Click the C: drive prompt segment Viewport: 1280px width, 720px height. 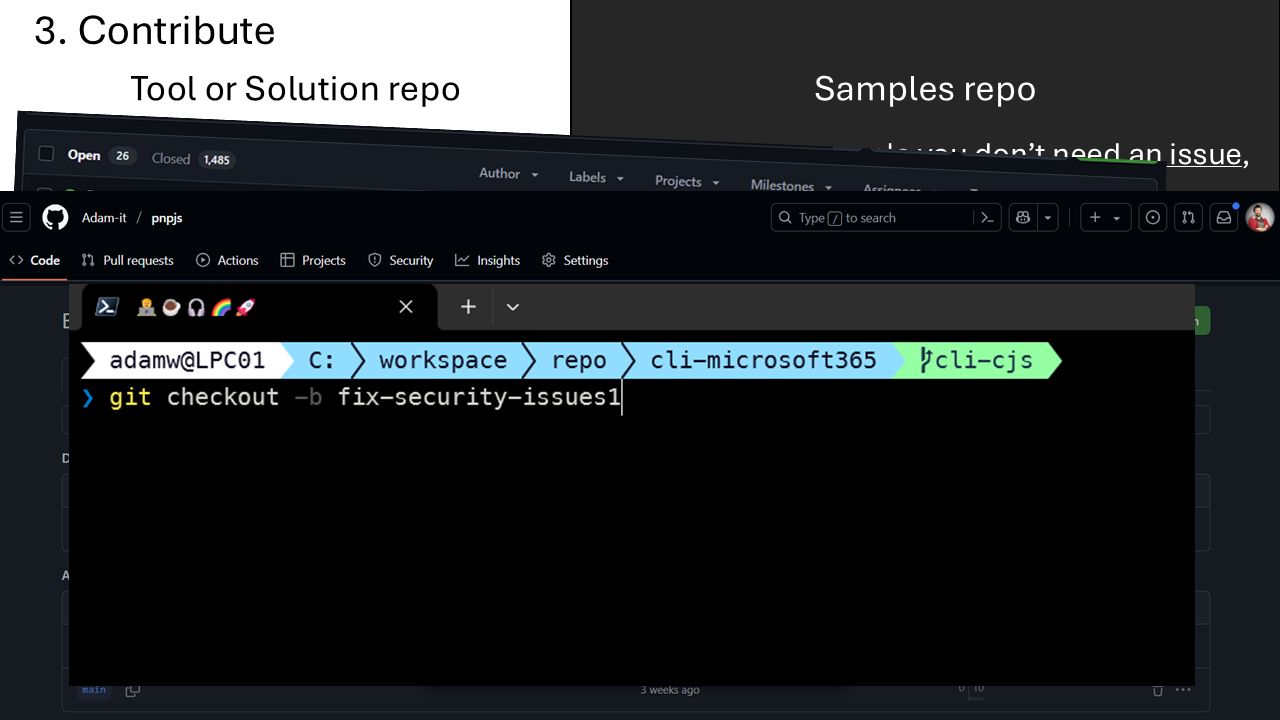[321, 360]
